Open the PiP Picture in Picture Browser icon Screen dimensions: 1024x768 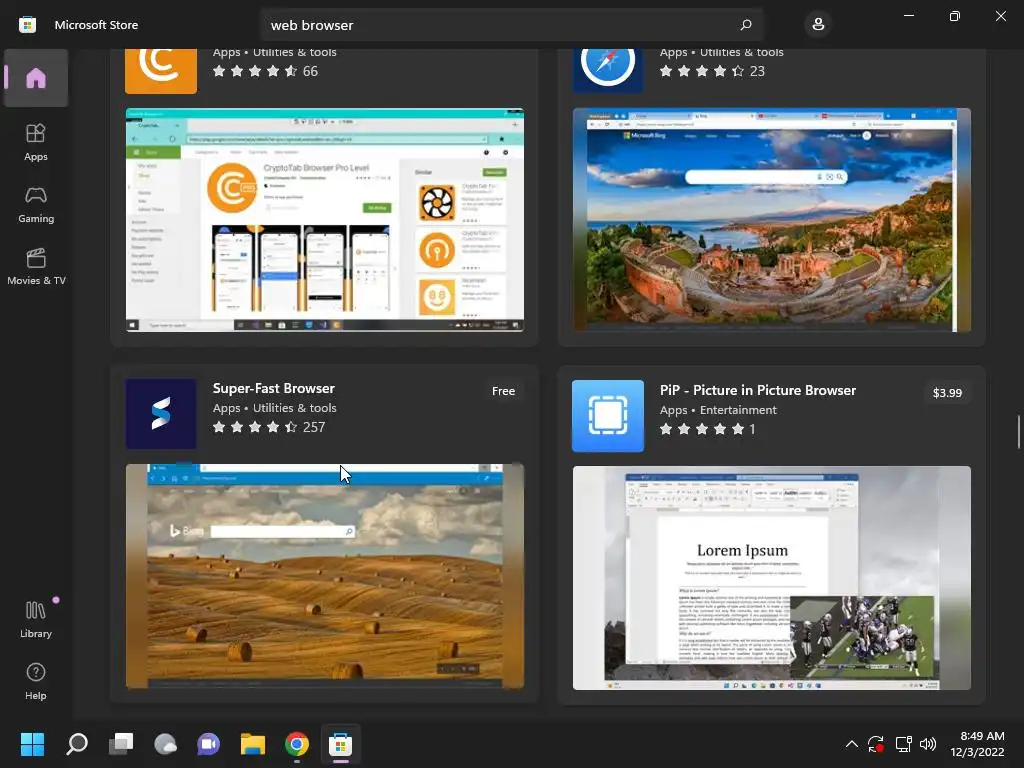608,416
